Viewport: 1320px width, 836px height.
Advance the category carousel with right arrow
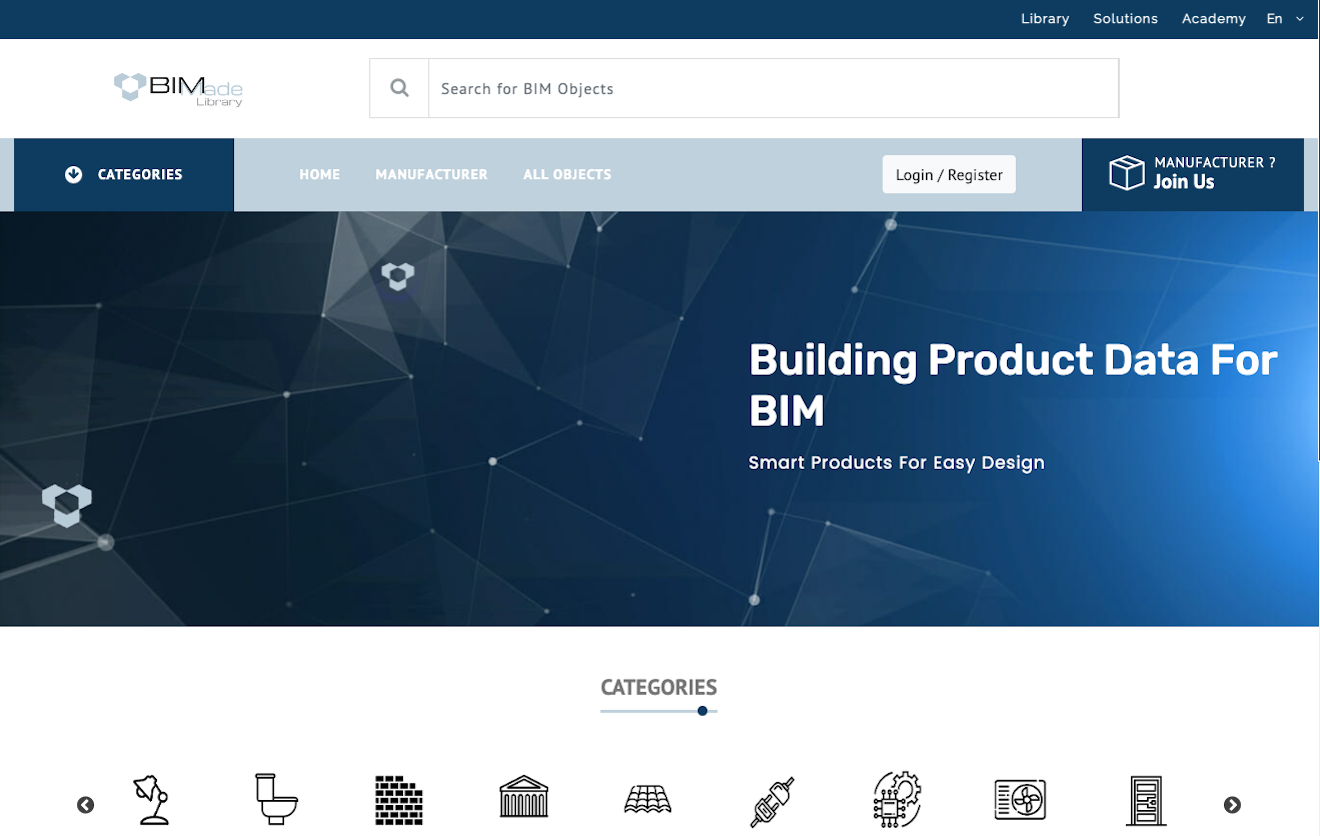tap(1231, 804)
